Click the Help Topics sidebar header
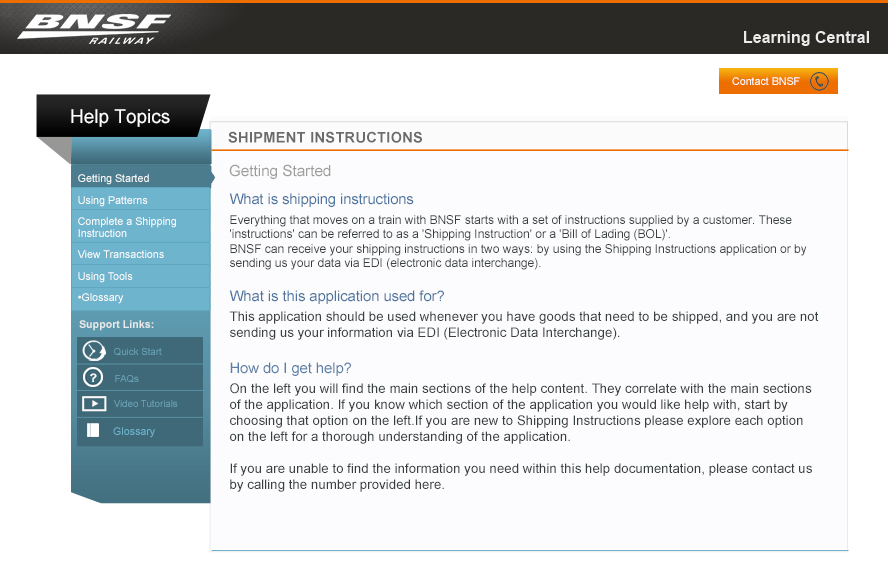 [120, 117]
